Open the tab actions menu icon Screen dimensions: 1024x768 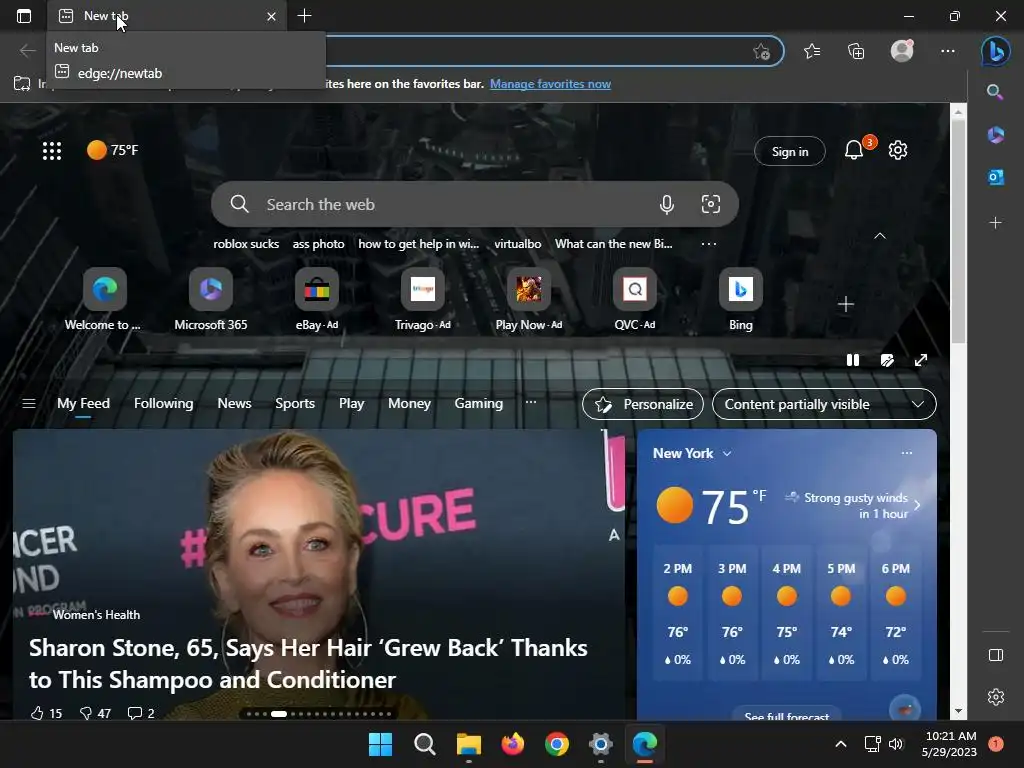[x=24, y=16]
